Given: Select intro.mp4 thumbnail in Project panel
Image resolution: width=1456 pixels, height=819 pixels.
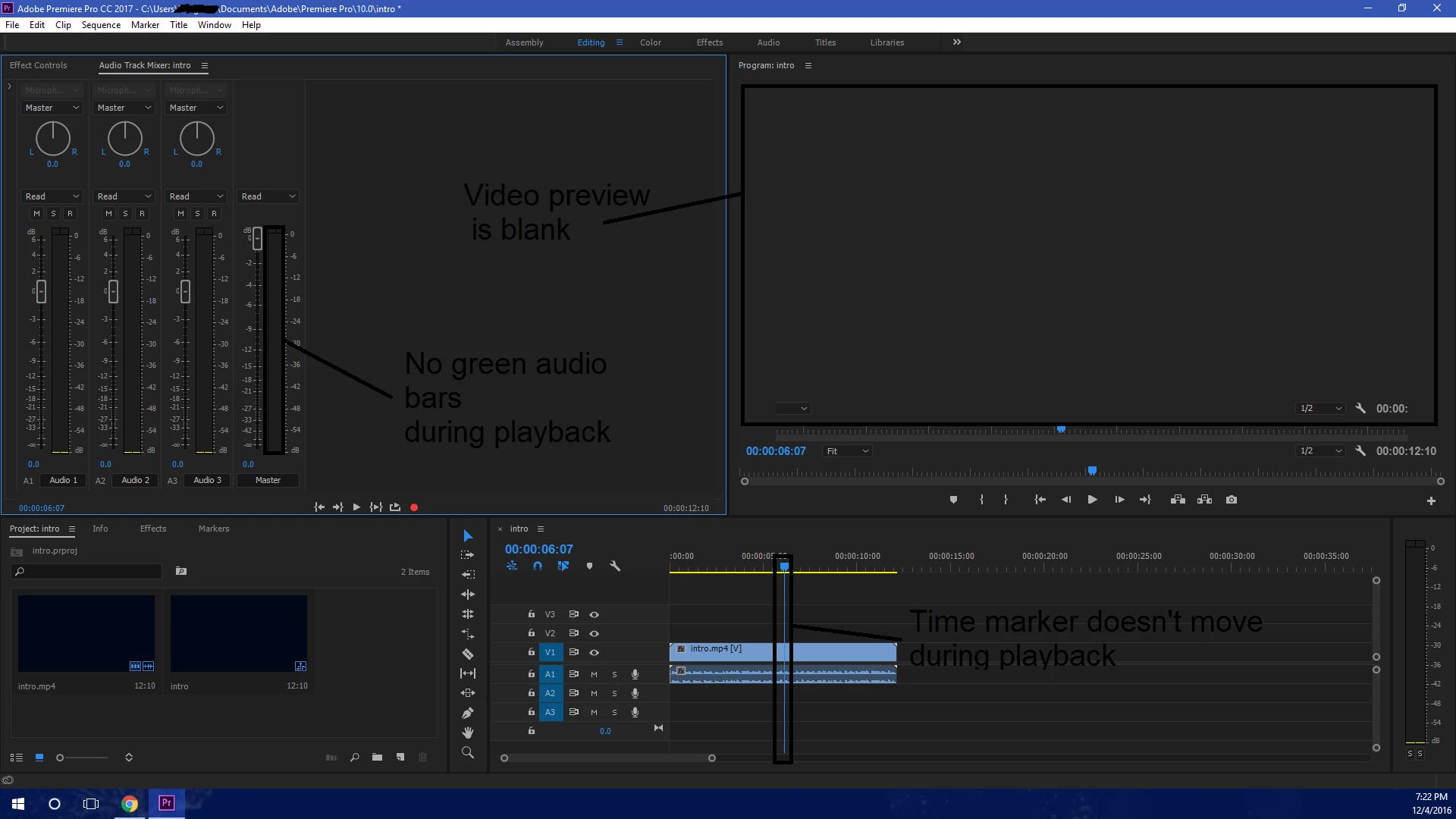Looking at the screenshot, I should point(86,633).
